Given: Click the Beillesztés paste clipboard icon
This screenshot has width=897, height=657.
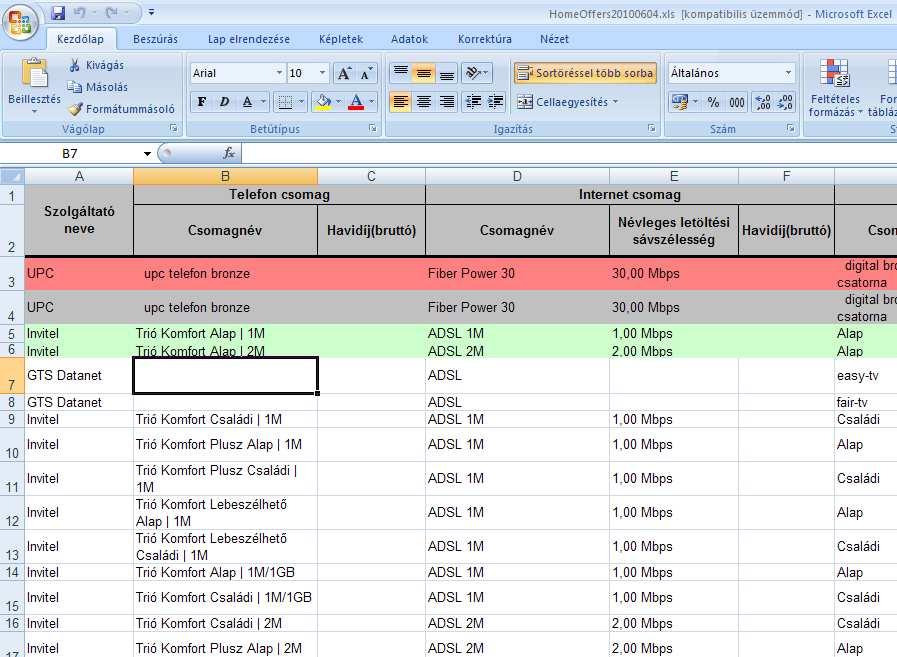Looking at the screenshot, I should [x=34, y=75].
